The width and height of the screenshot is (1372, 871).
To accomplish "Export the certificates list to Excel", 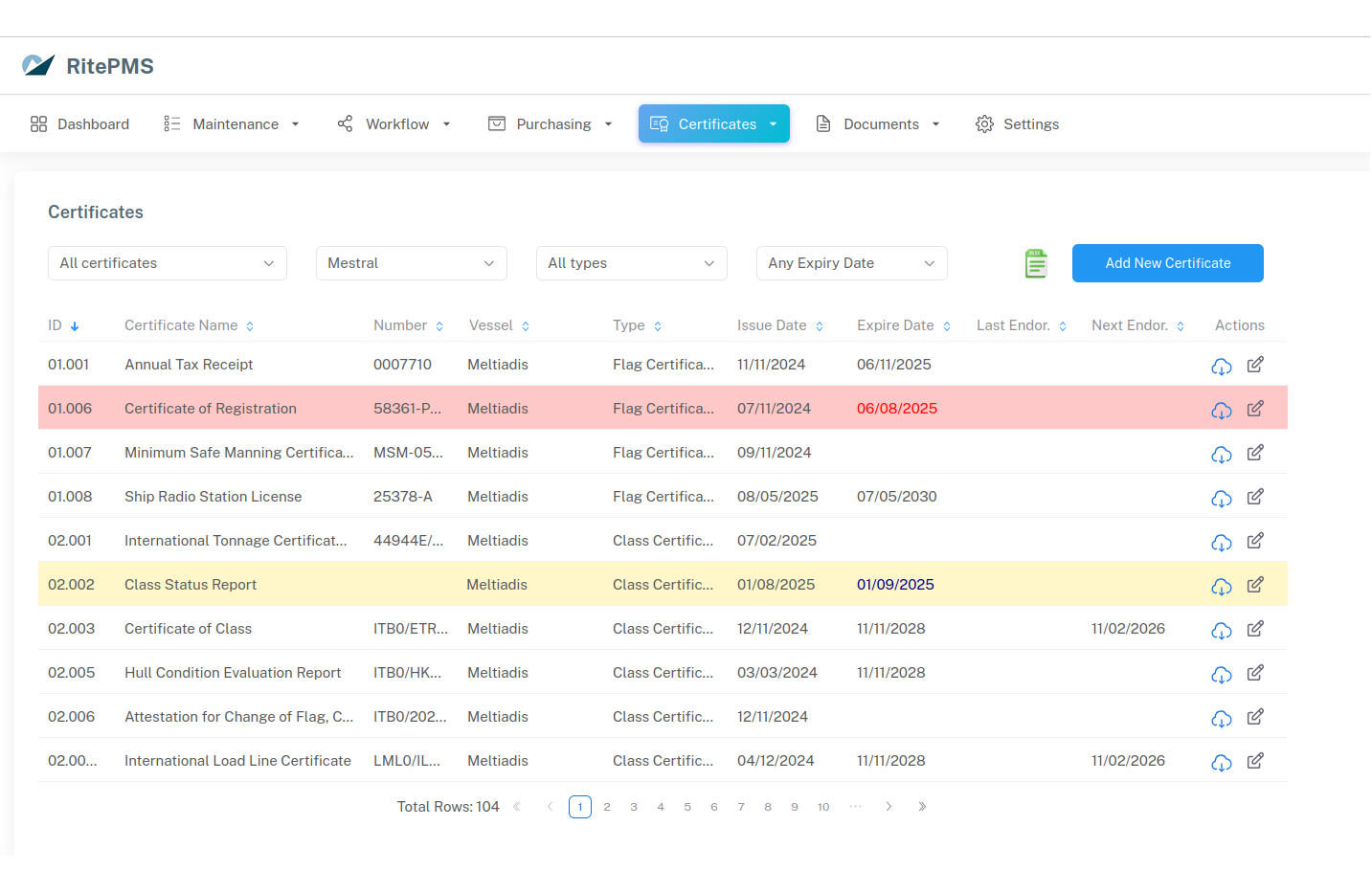I will [1035, 263].
